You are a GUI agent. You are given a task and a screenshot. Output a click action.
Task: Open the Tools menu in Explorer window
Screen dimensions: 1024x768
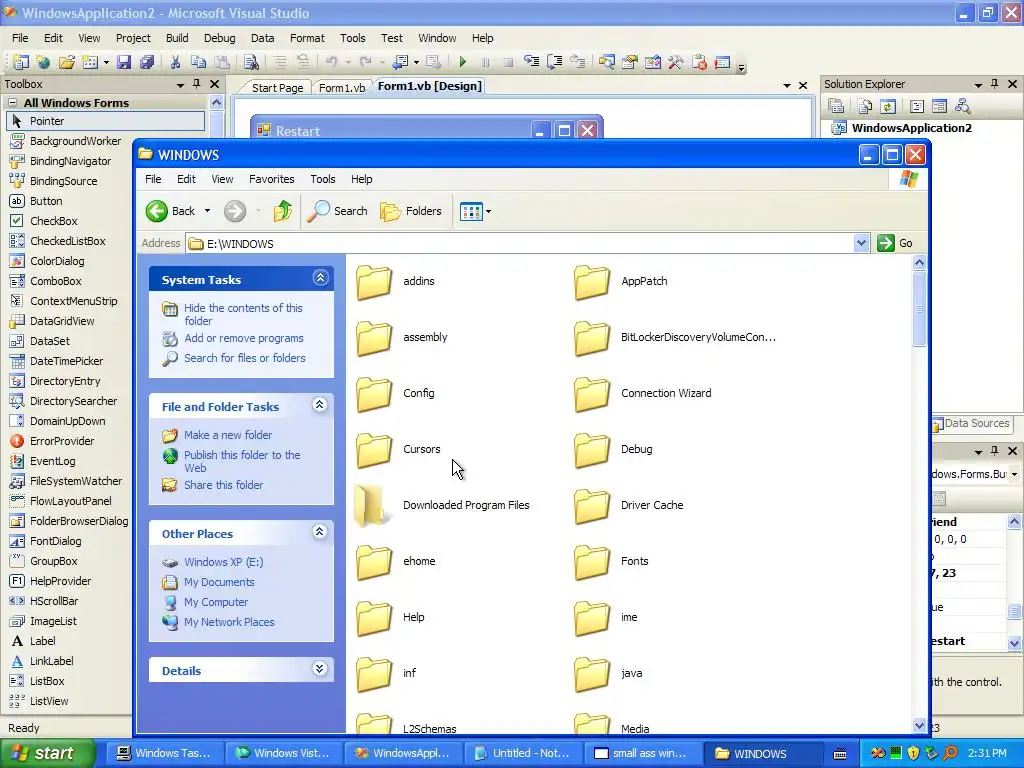[x=323, y=179]
